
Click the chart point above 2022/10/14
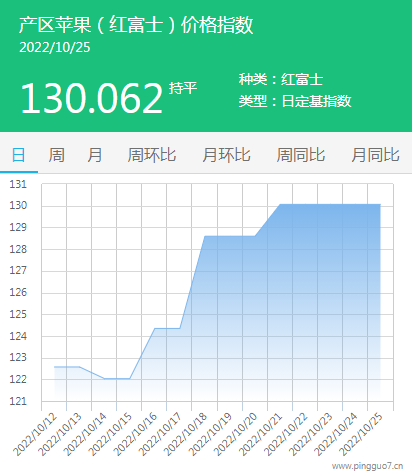pyautogui.click(x=104, y=379)
